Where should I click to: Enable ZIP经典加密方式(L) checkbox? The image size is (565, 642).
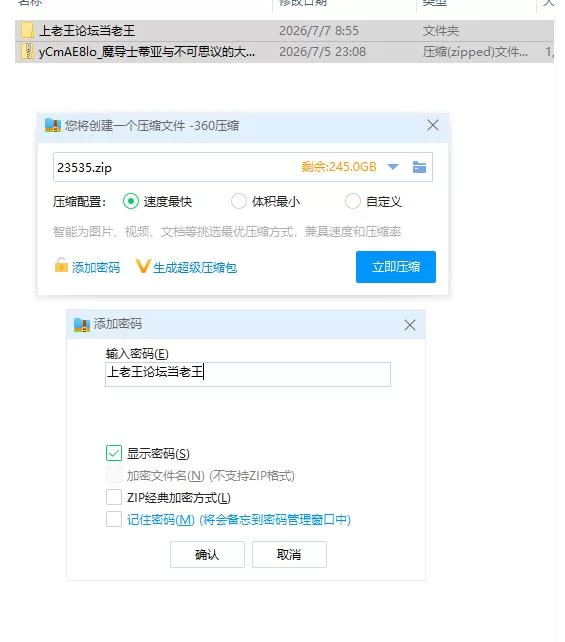pos(114,497)
